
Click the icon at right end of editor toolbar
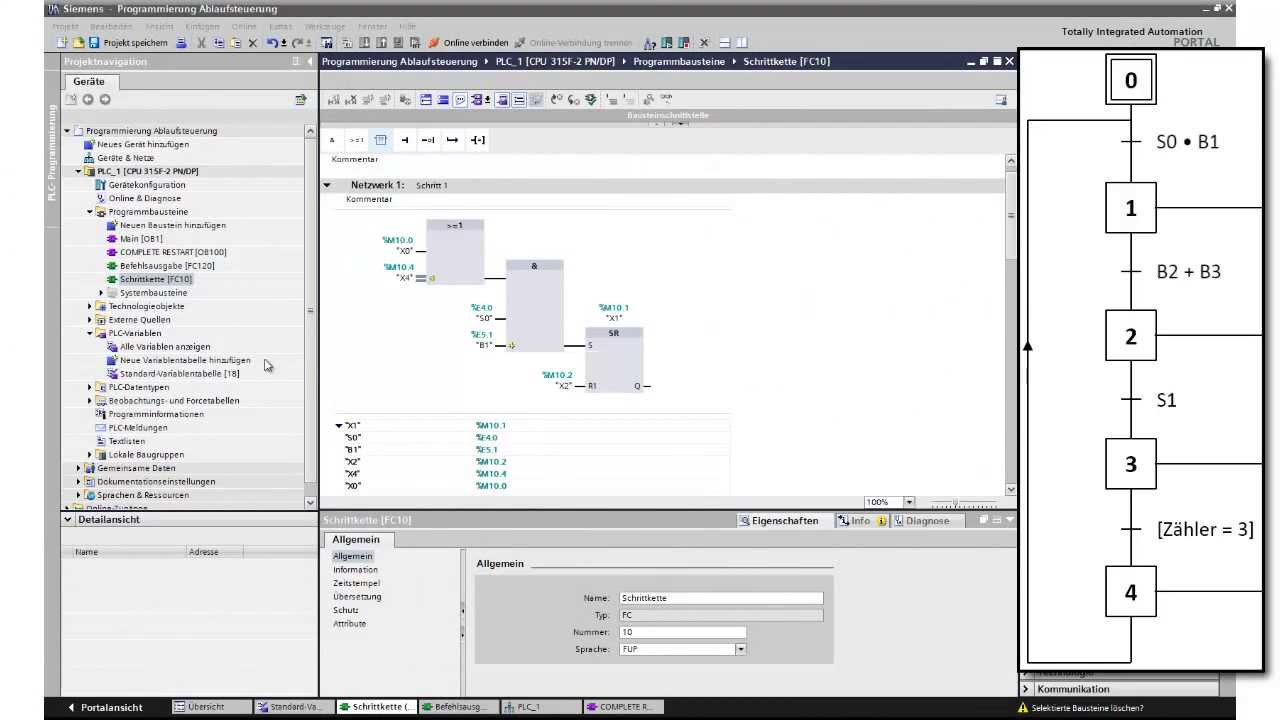pos(1001,100)
